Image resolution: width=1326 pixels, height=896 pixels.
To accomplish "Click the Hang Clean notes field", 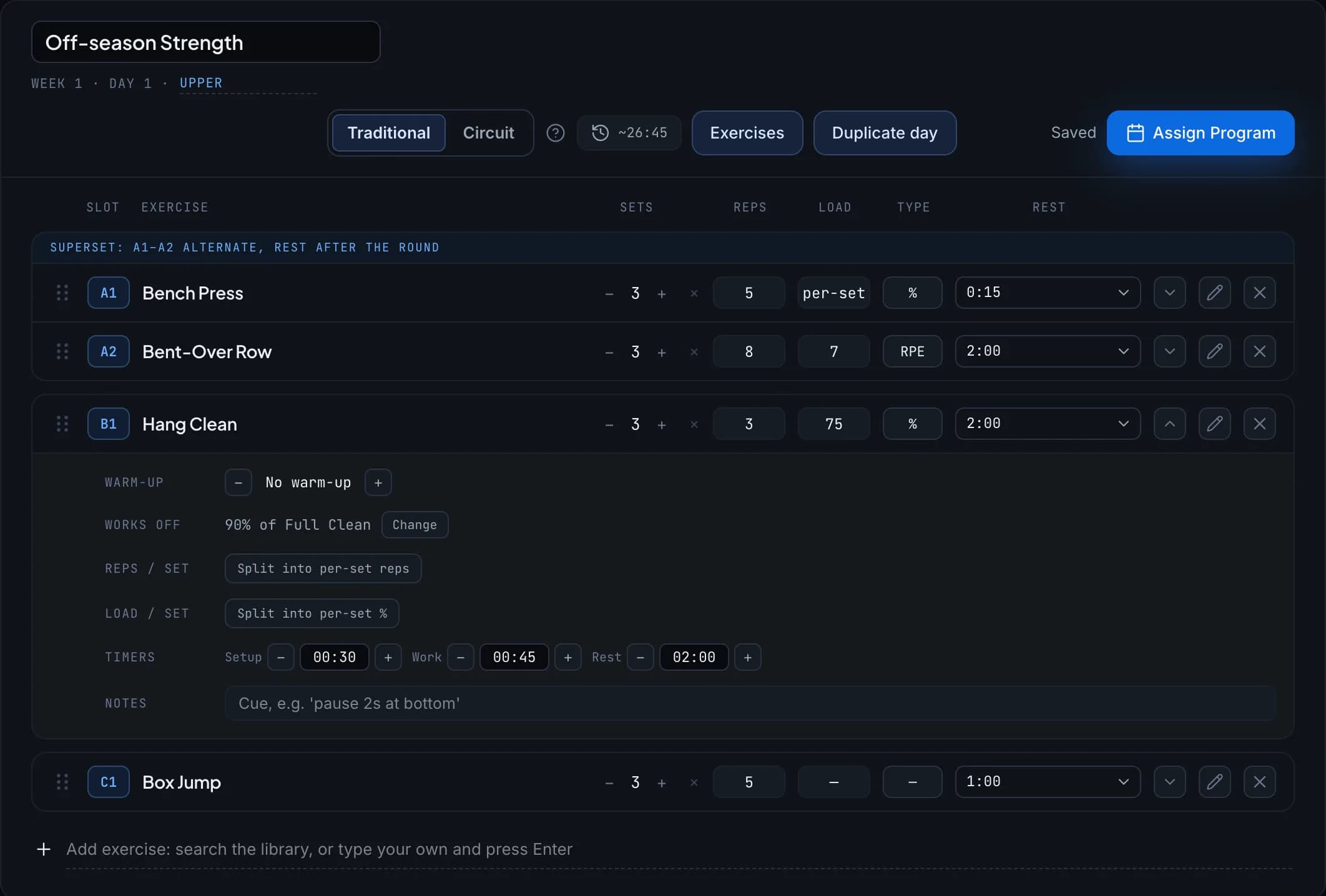I will (x=750, y=703).
